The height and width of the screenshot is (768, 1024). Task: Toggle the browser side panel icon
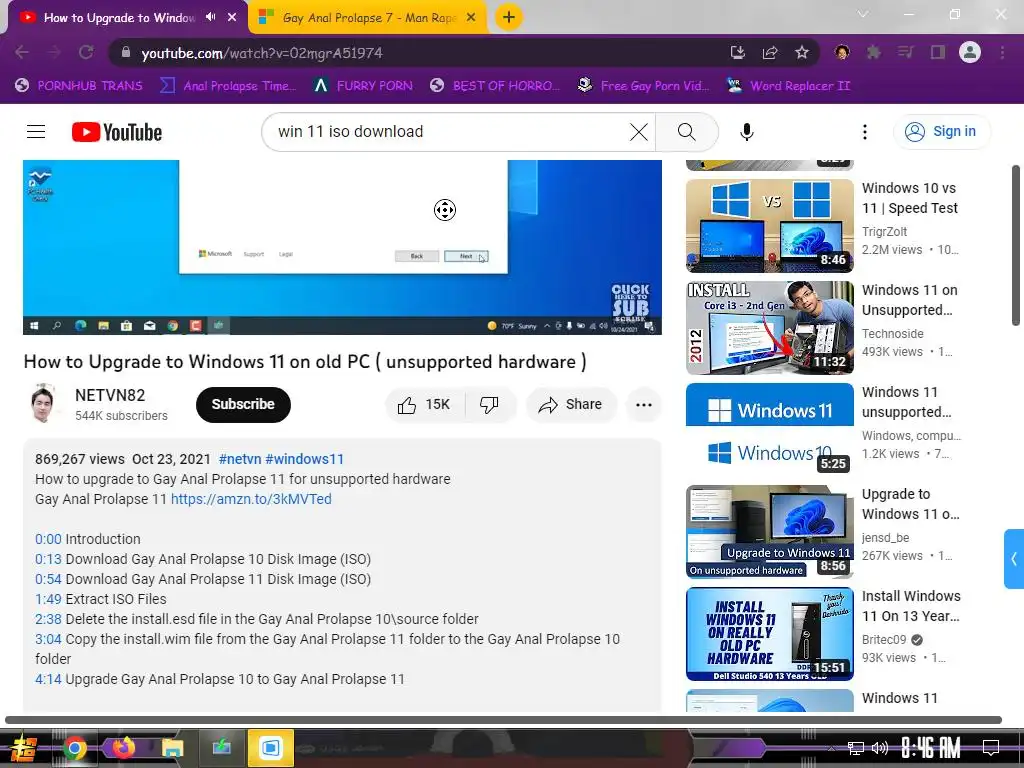(938, 52)
